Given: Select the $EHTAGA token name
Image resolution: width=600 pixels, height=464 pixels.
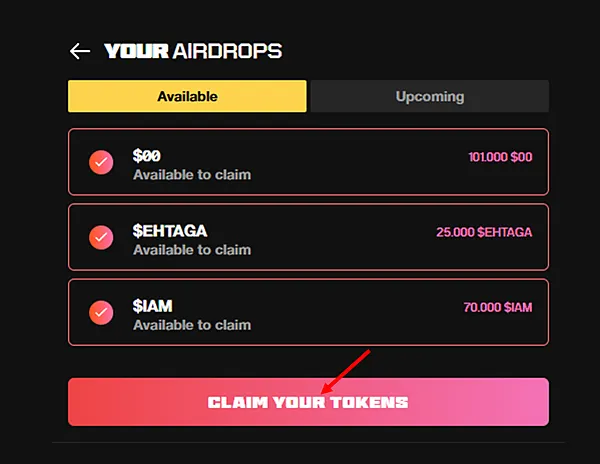Looking at the screenshot, I should pyautogui.click(x=170, y=231).
